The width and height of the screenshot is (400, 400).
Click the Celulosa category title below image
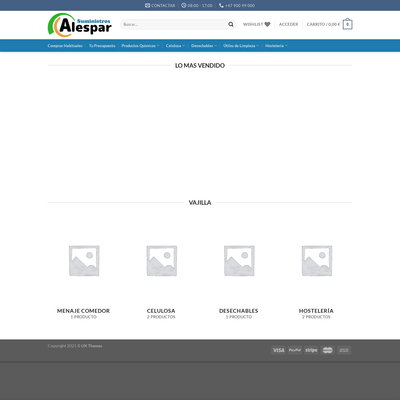[161, 311]
